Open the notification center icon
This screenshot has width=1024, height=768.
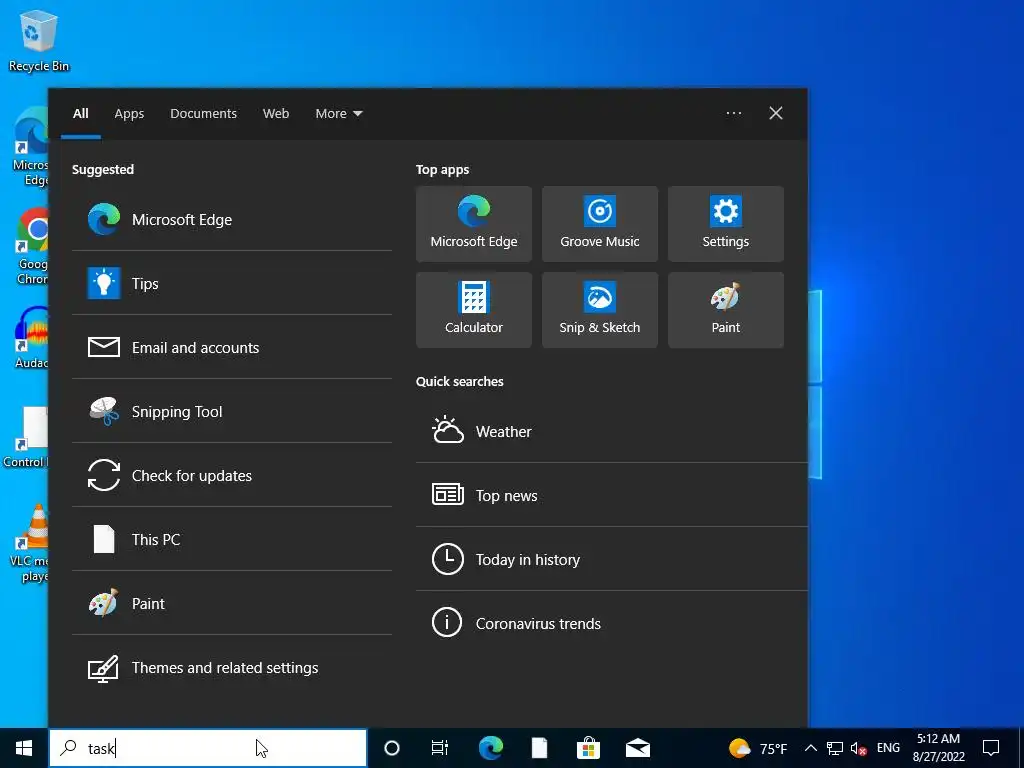[x=991, y=748]
